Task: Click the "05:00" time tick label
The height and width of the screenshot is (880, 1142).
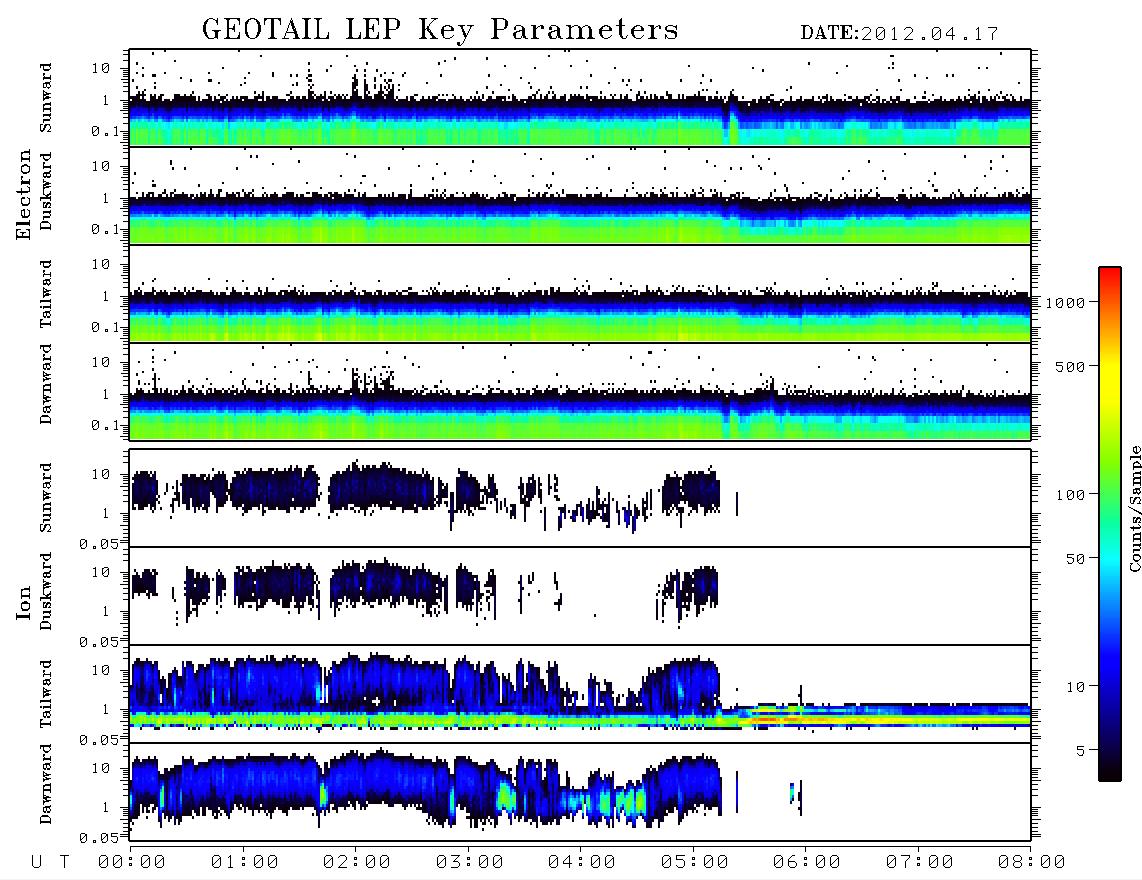Action: 695,863
